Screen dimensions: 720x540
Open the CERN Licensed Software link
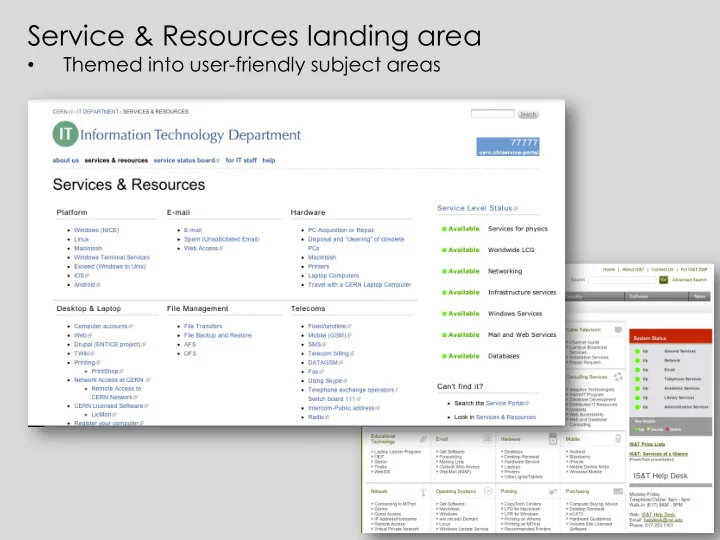[111, 406]
